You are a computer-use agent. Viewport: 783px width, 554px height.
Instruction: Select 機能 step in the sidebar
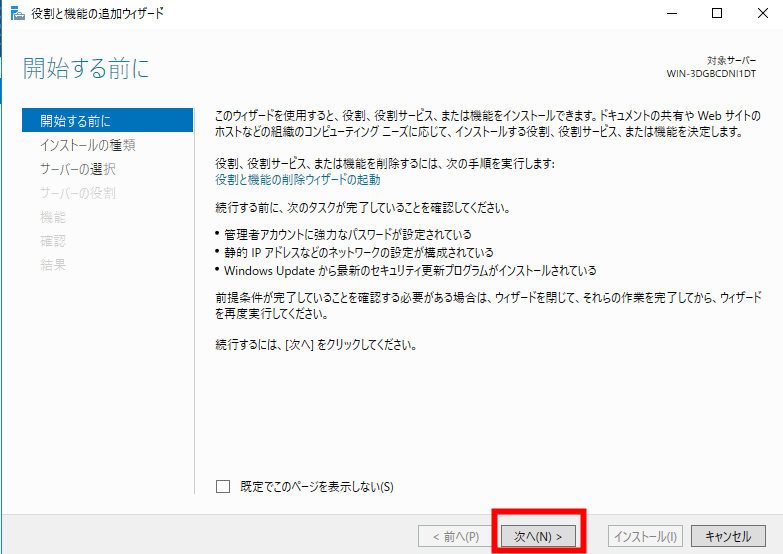[x=53, y=217]
